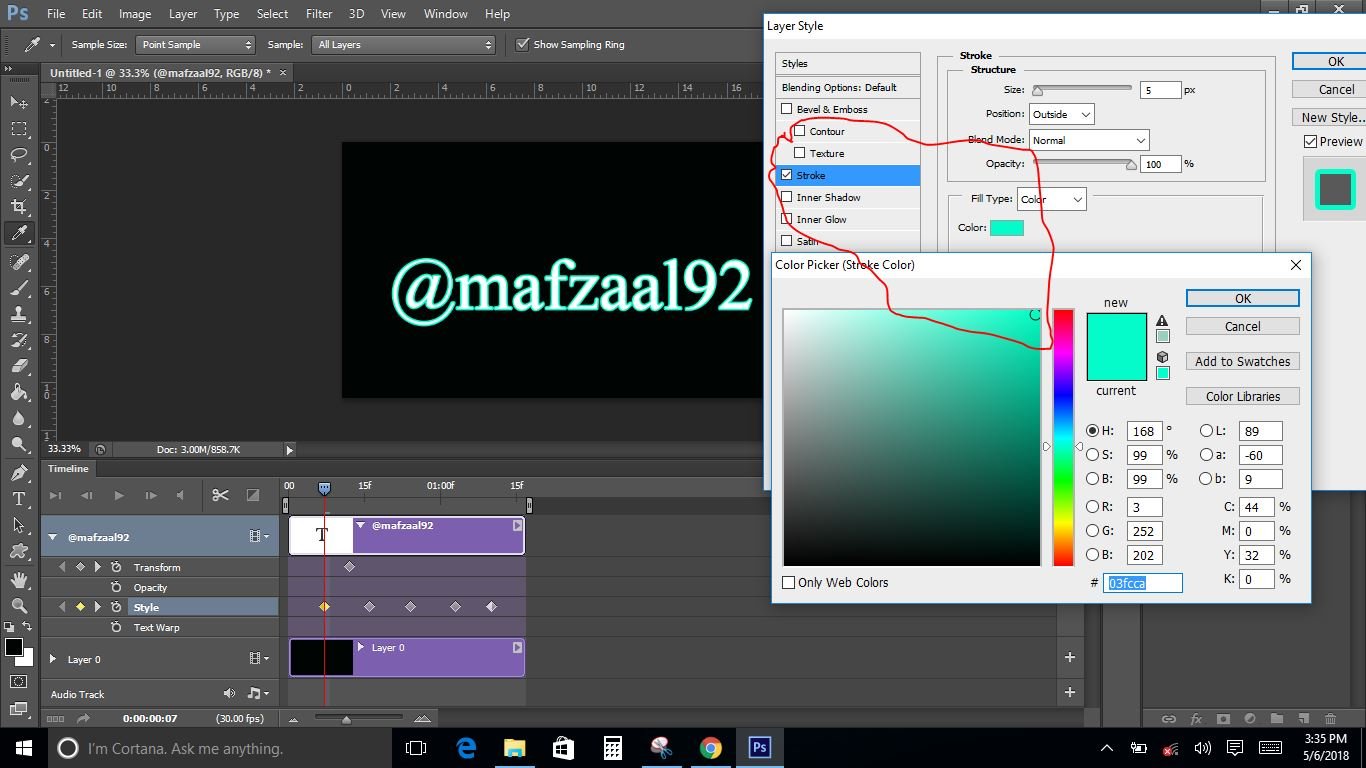Viewport: 1366px width, 768px height.
Task: Open the @mafzaal92 track filmstrip menu
Action: pos(259,537)
